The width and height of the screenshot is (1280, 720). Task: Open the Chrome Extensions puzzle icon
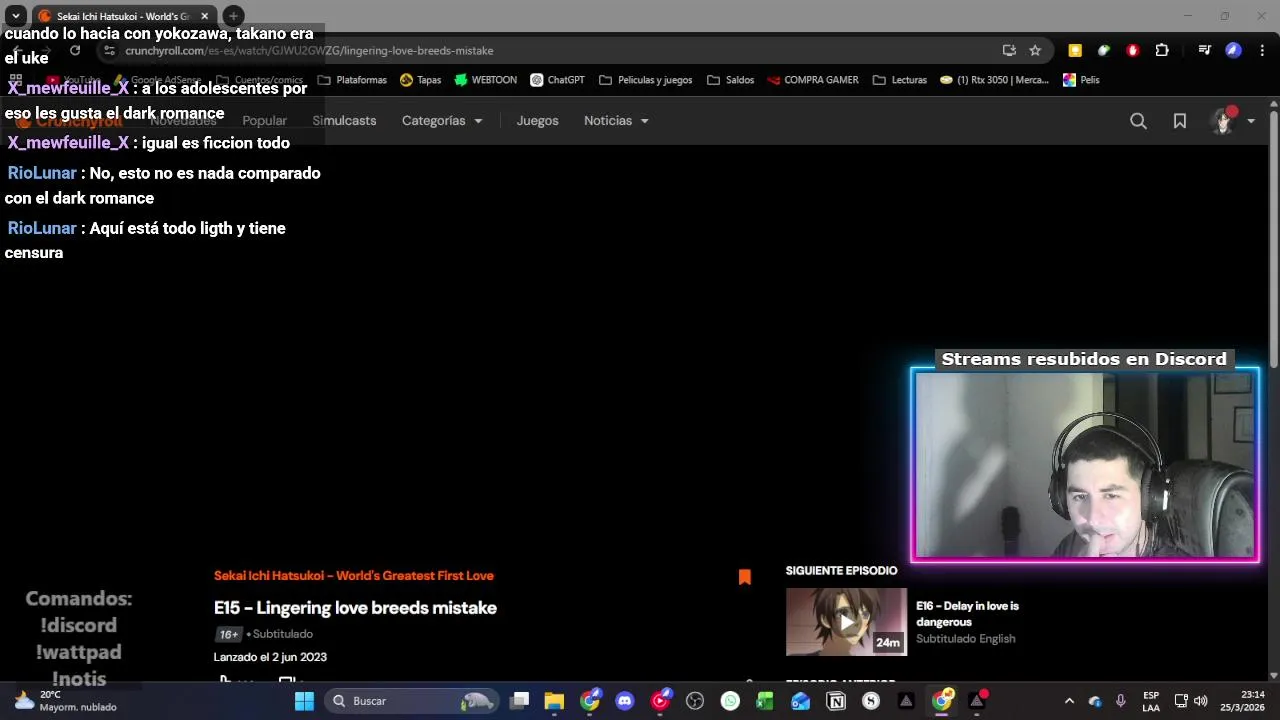pyautogui.click(x=1162, y=50)
